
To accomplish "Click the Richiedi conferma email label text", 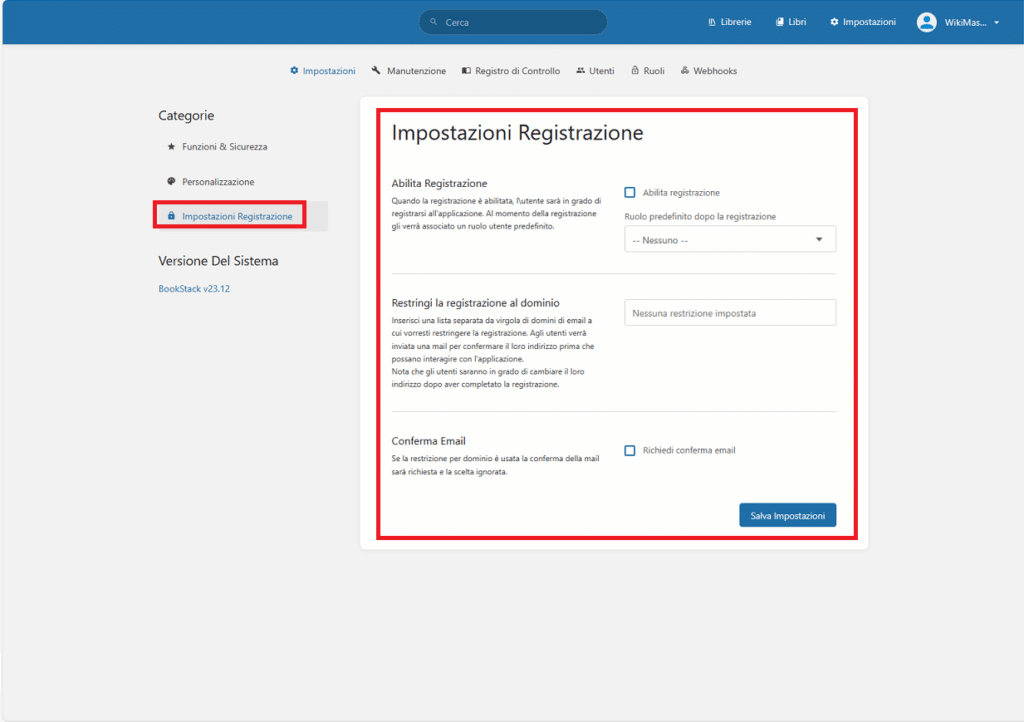I will [x=689, y=450].
